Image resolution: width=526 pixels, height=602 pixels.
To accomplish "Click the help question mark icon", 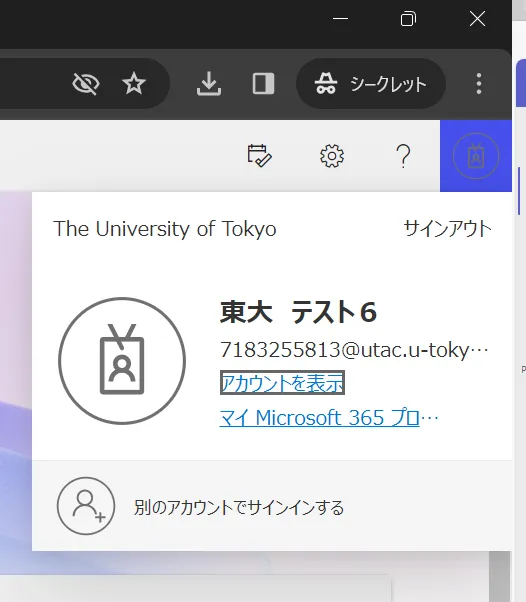I will 403,156.
